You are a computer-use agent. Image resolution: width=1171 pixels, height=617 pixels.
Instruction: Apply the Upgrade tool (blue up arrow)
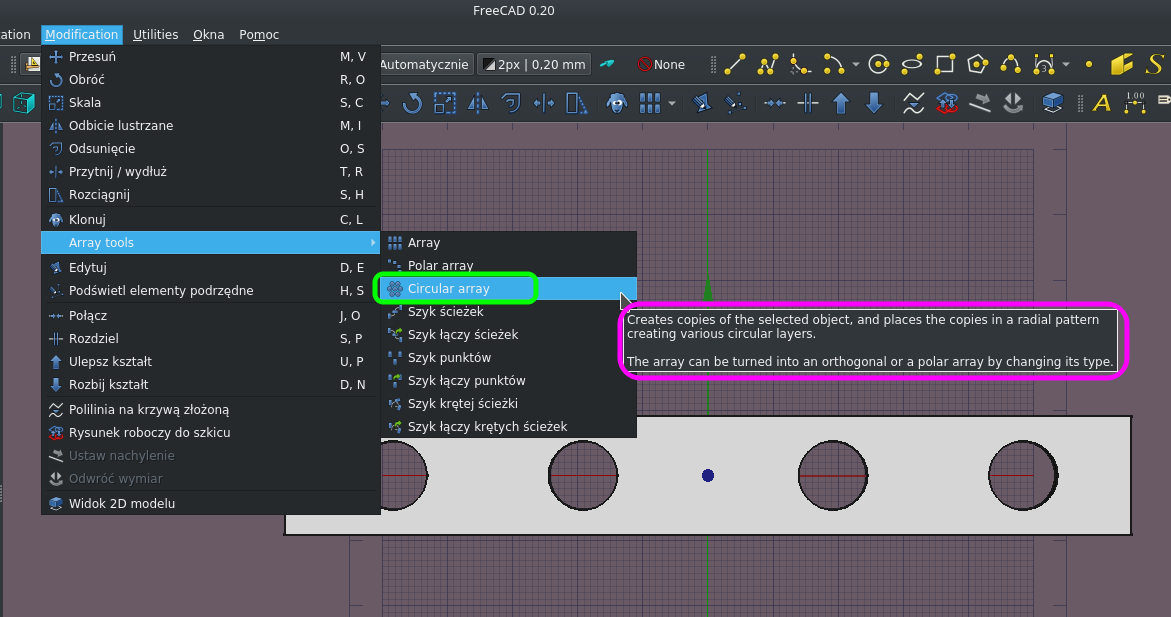point(841,102)
